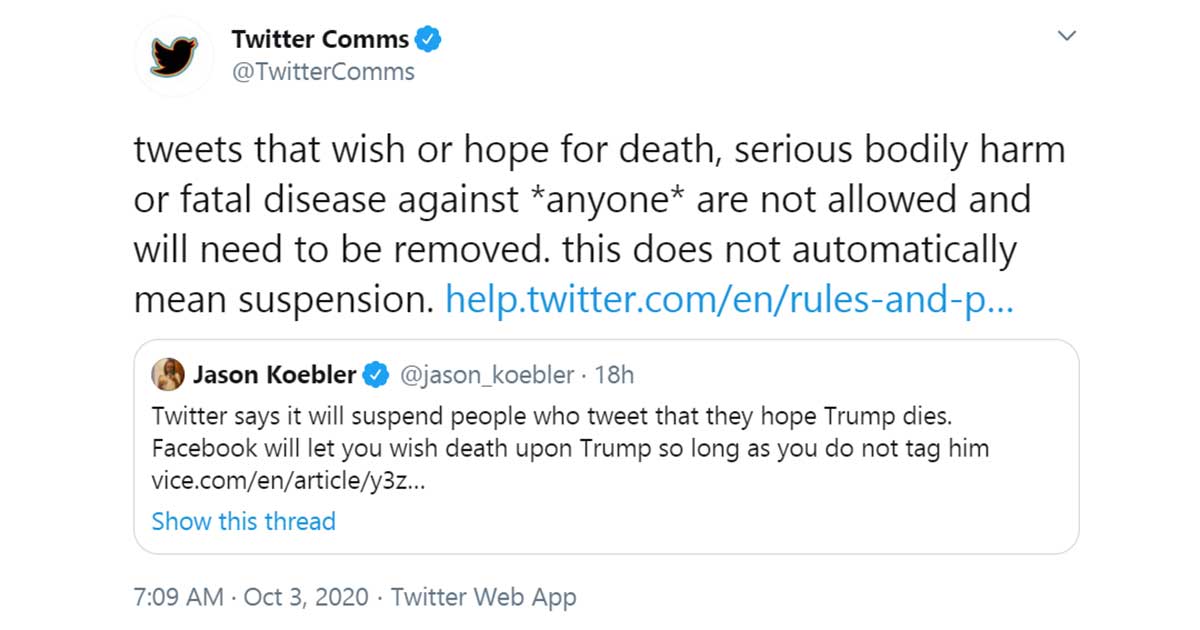Open the Twitter Comms display name

(x=320, y=40)
